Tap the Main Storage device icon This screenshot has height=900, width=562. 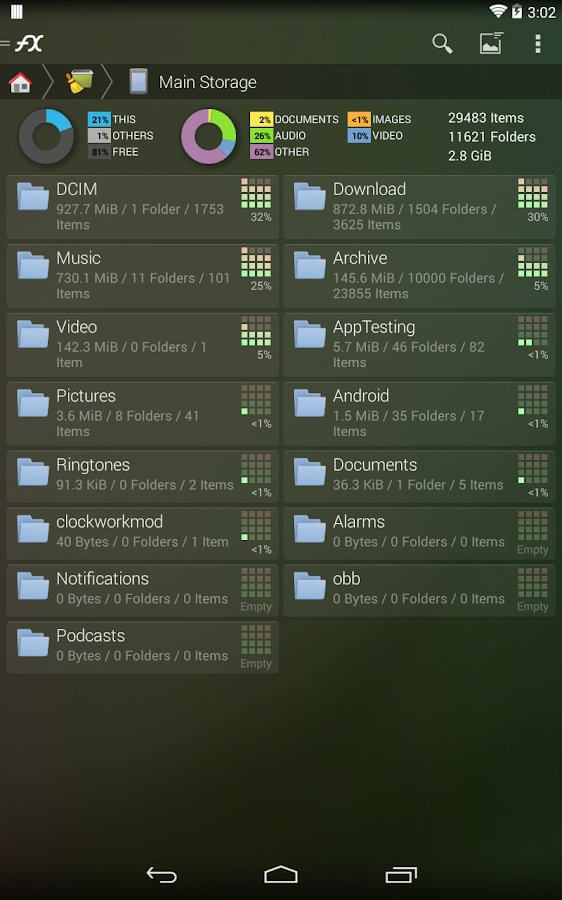point(138,82)
